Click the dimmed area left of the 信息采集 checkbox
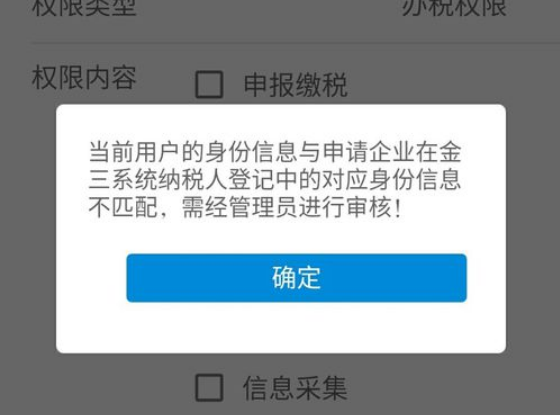This screenshot has width=560, height=415. pos(98,388)
